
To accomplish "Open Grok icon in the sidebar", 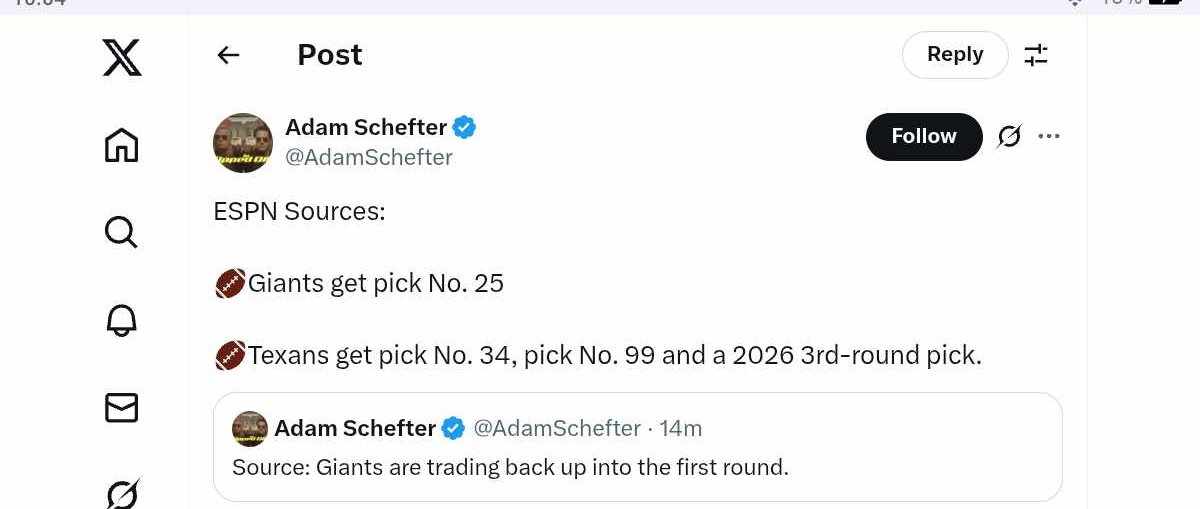I will pos(121,493).
